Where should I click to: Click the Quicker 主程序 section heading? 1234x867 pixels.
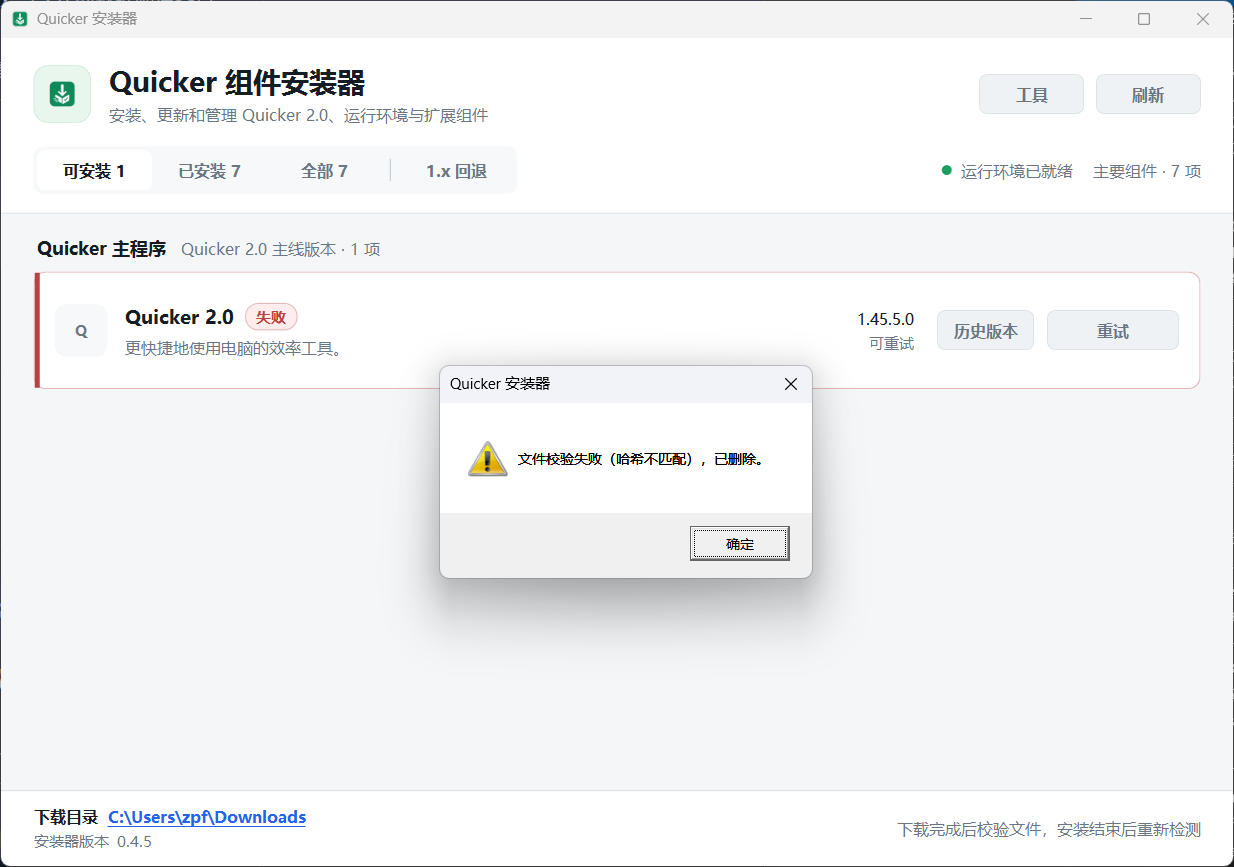pos(101,249)
